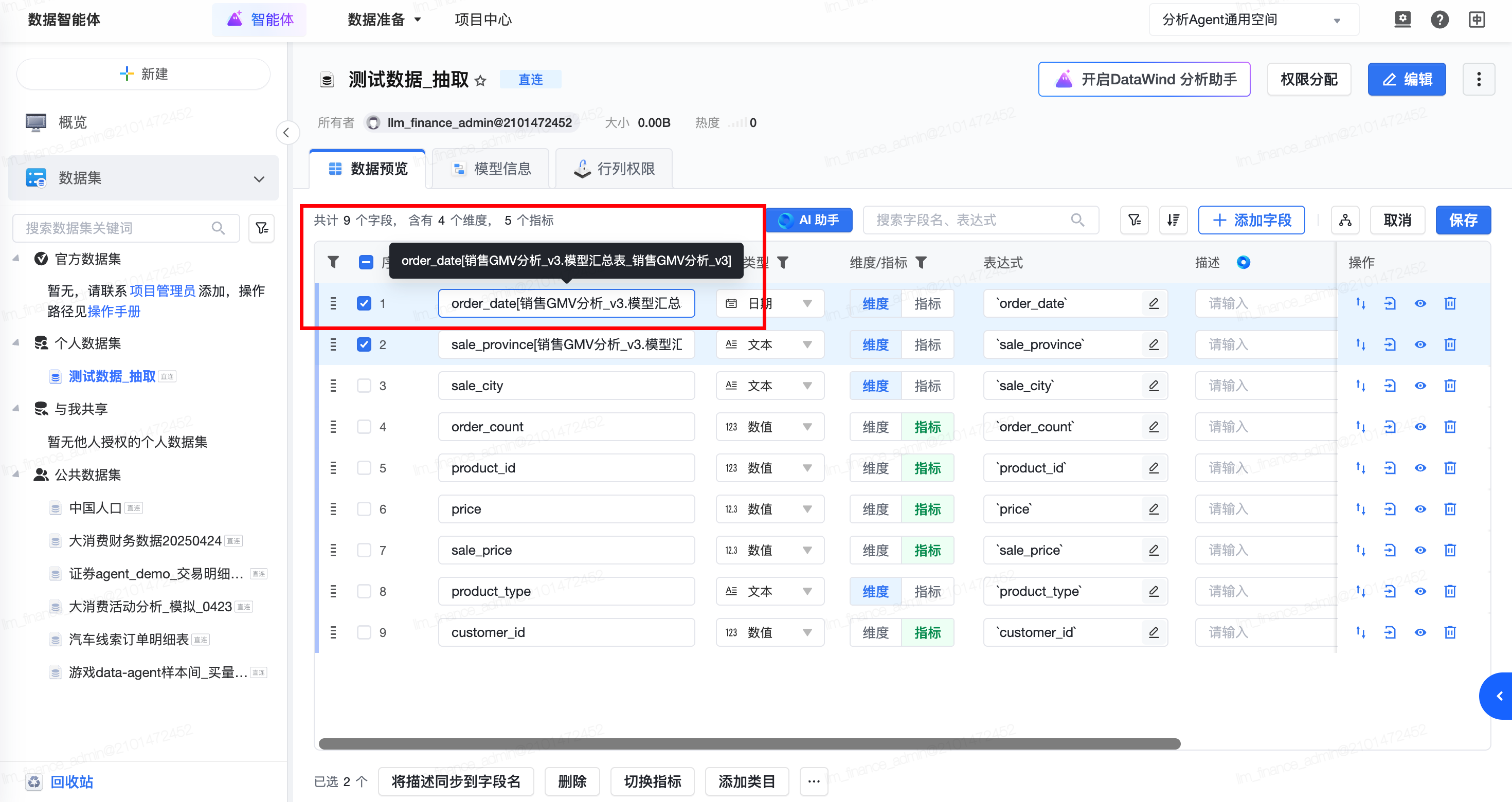Click the monitor settings icon in top bar
Image resolution: width=1512 pixels, height=802 pixels.
[1402, 20]
